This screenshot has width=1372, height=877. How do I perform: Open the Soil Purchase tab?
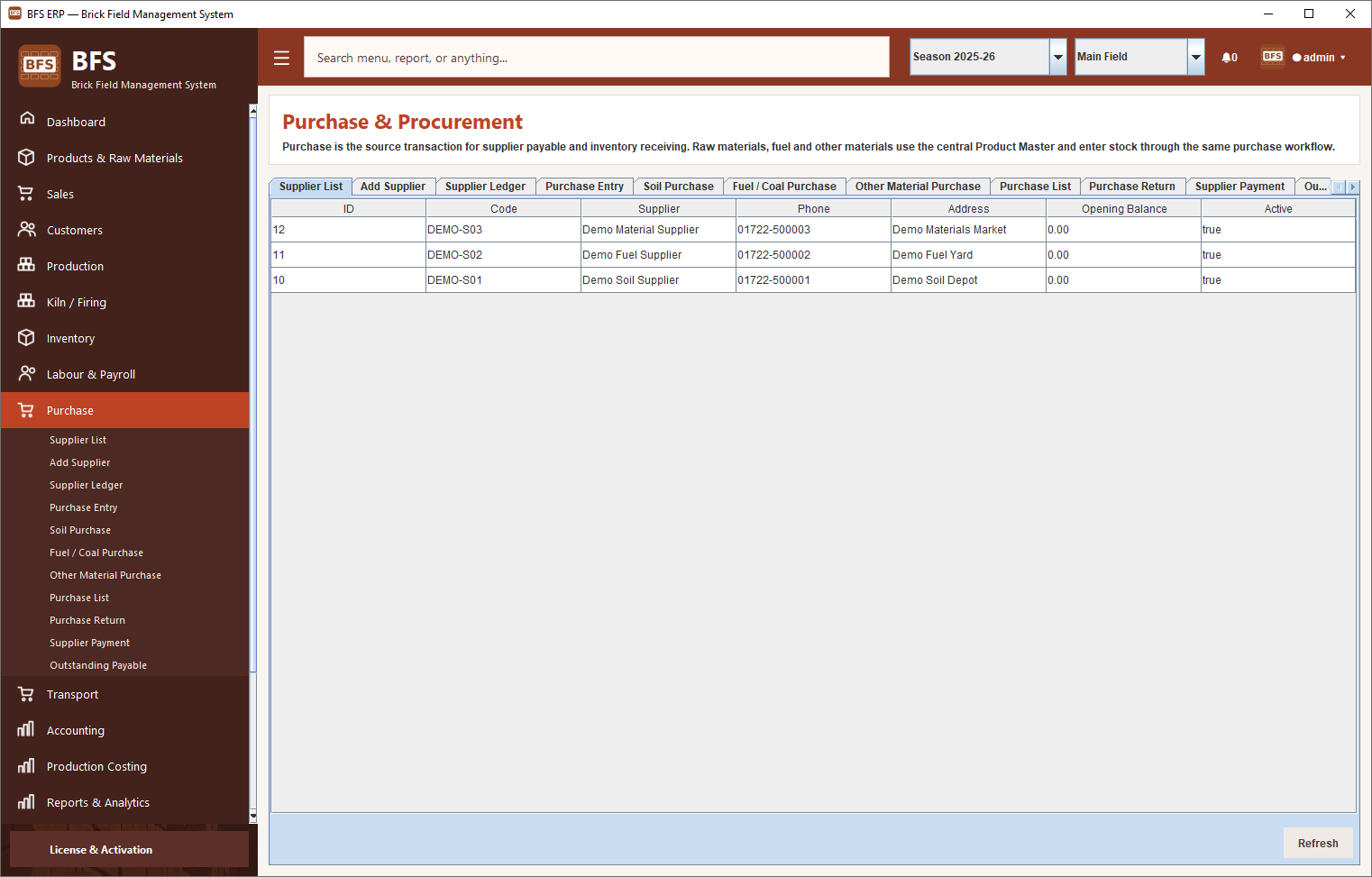pos(678,187)
